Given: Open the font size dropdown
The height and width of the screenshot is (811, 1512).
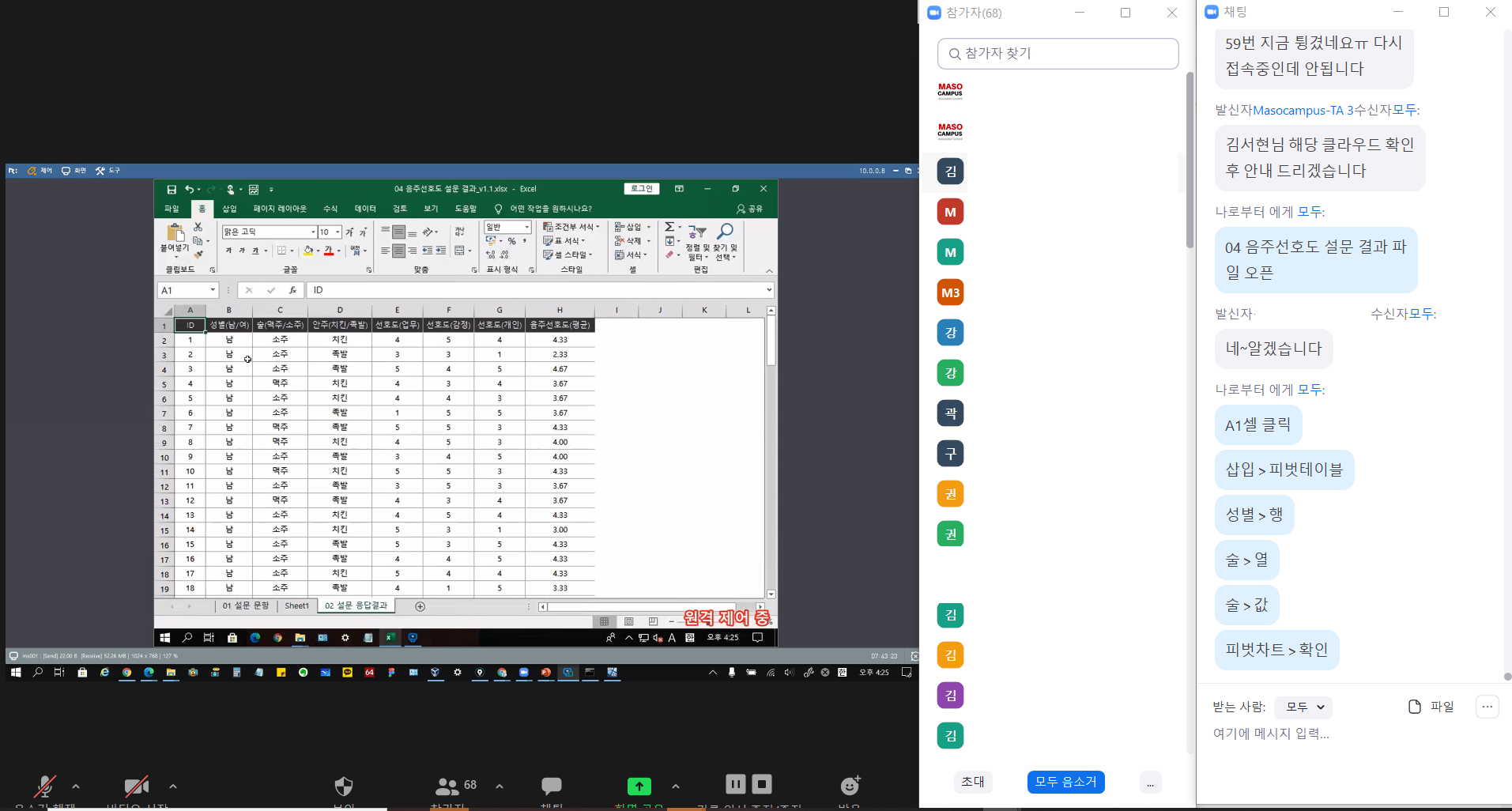Looking at the screenshot, I should [x=337, y=232].
